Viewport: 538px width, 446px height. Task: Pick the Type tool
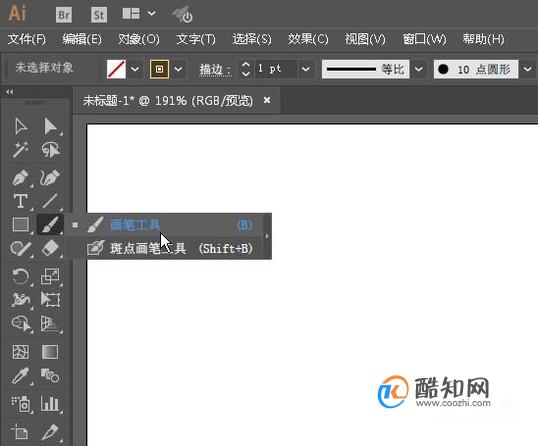point(21,201)
